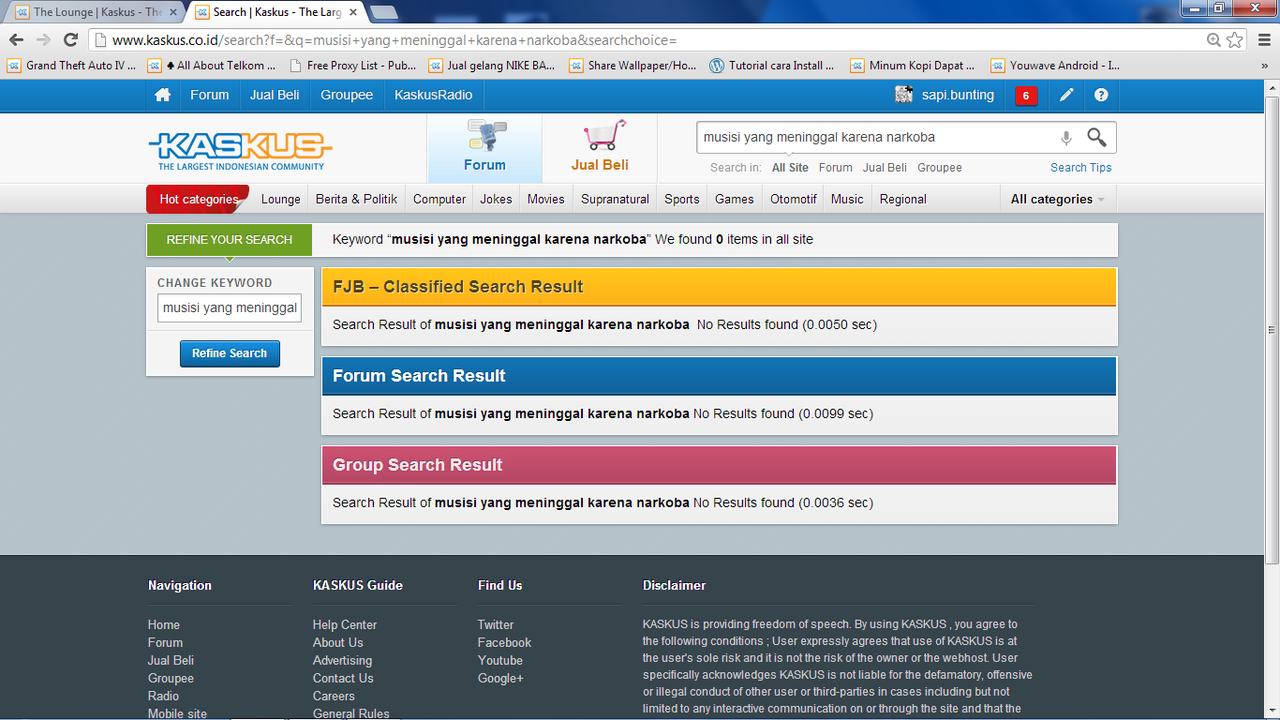Click the browser forward arrow
Viewport: 1280px width, 720px height.
(x=43, y=40)
